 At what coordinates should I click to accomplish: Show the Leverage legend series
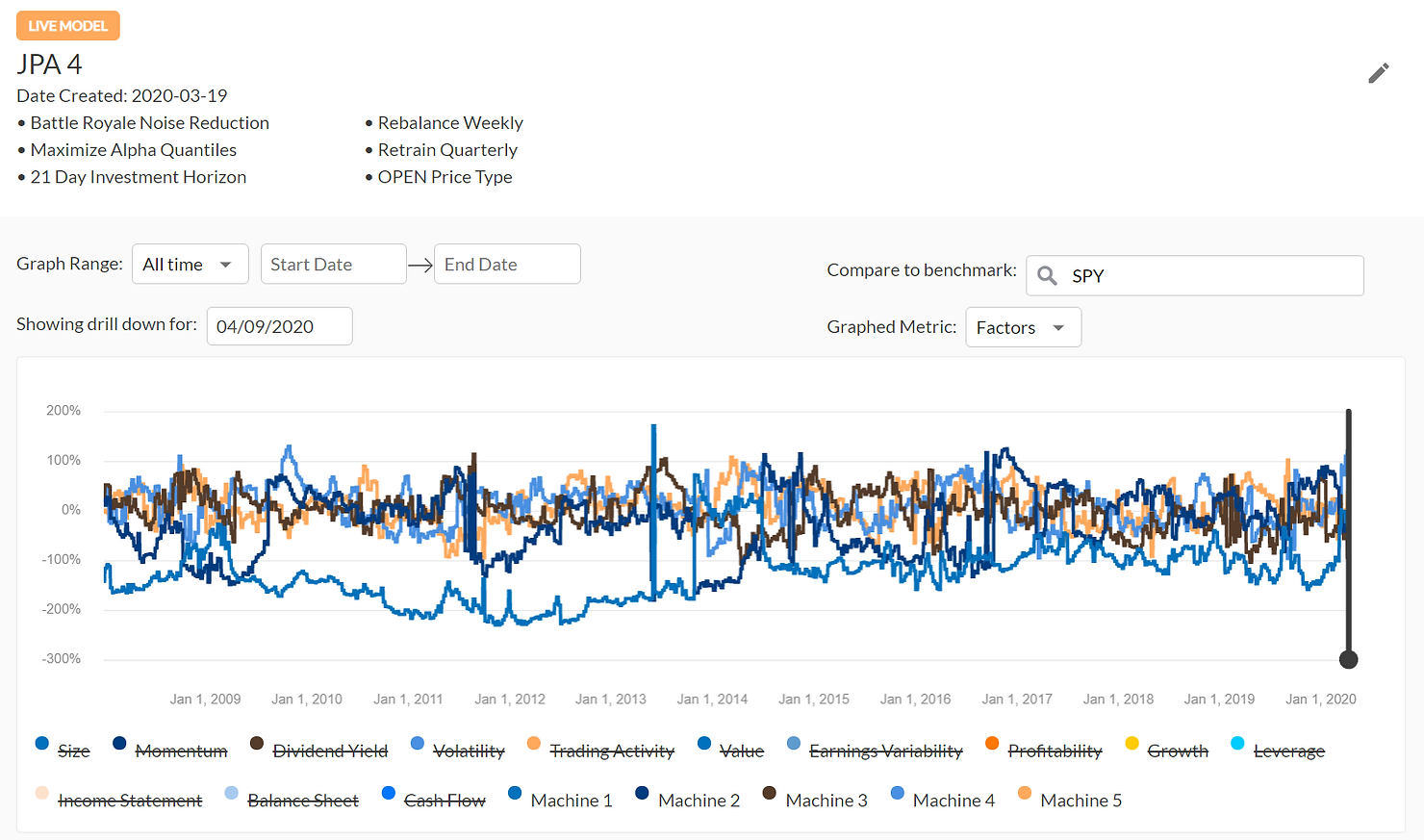(1278, 750)
